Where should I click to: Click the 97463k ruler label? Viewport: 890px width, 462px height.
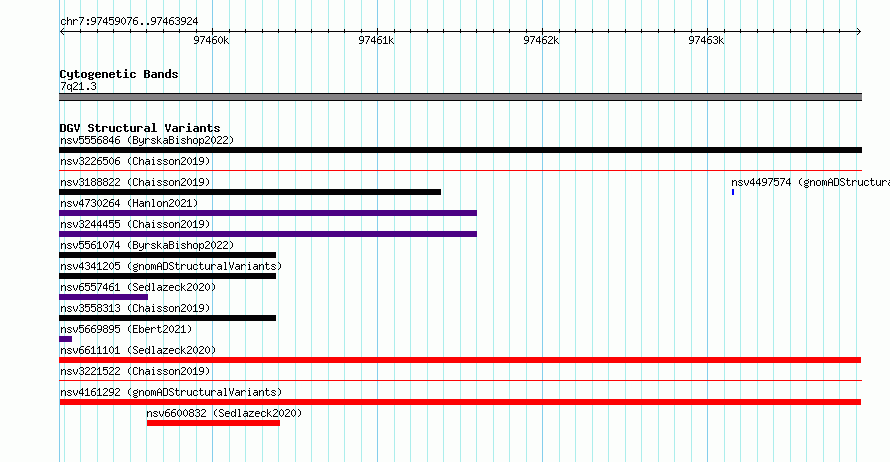[x=706, y=40]
